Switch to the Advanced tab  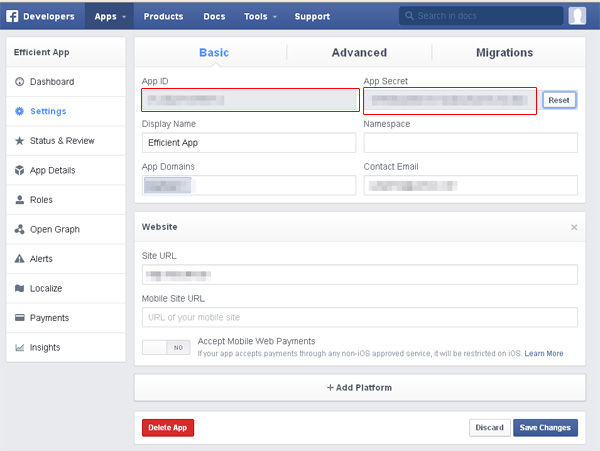point(359,52)
